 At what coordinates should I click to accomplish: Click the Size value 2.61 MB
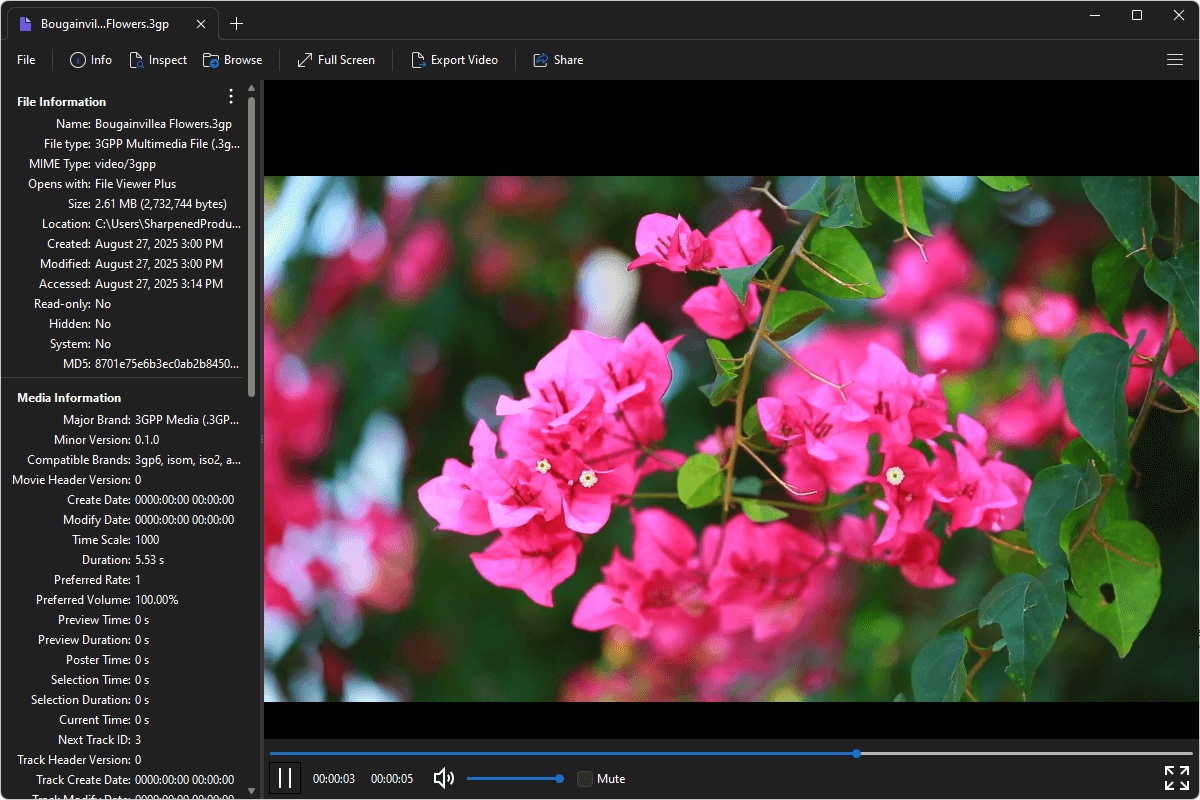pyautogui.click(x=161, y=204)
